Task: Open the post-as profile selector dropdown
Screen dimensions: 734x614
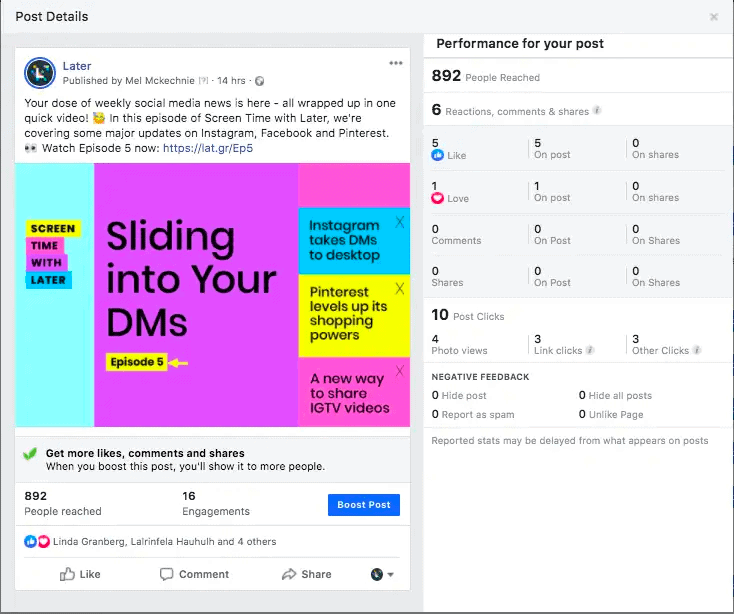Action: click(382, 574)
